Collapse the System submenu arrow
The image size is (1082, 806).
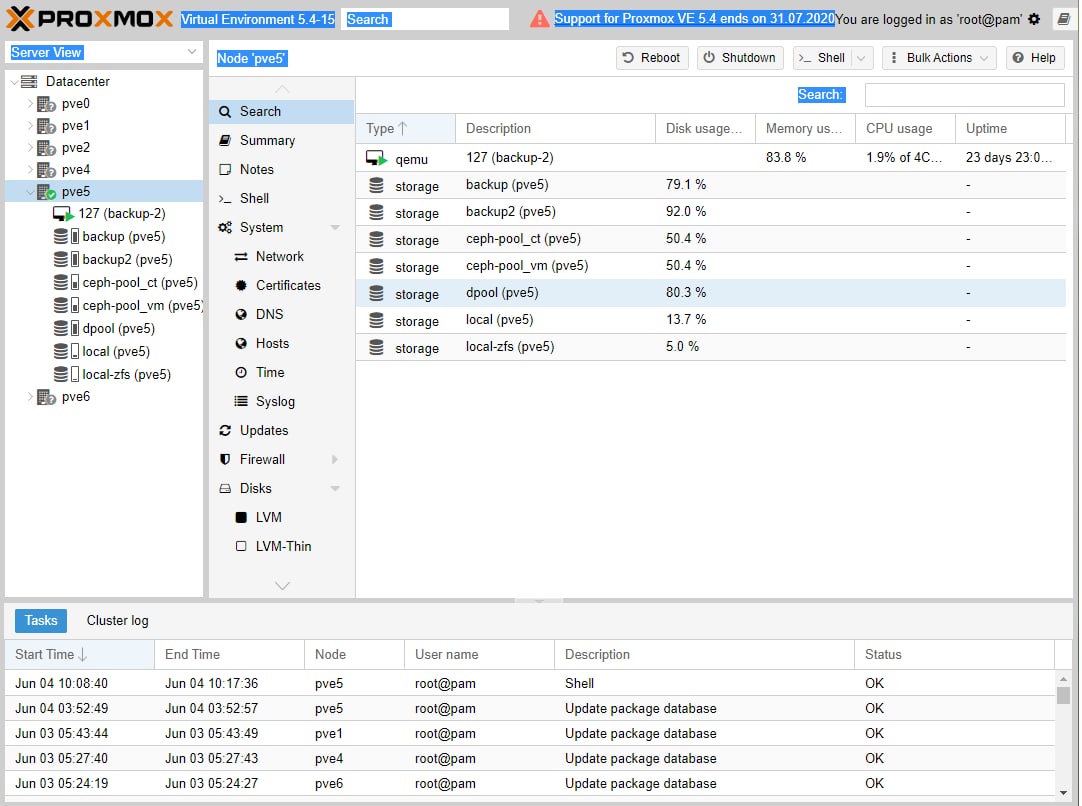pos(335,228)
